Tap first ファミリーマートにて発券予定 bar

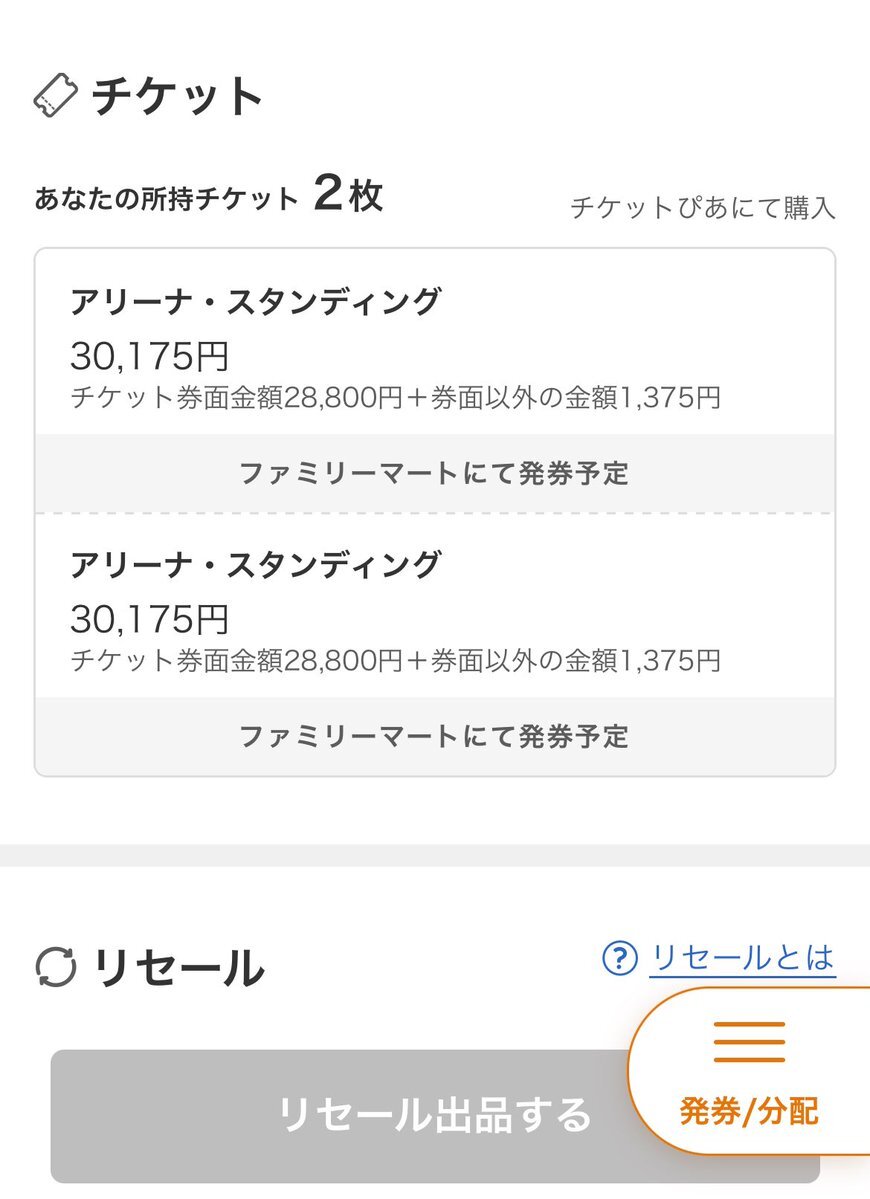pyautogui.click(x=435, y=473)
